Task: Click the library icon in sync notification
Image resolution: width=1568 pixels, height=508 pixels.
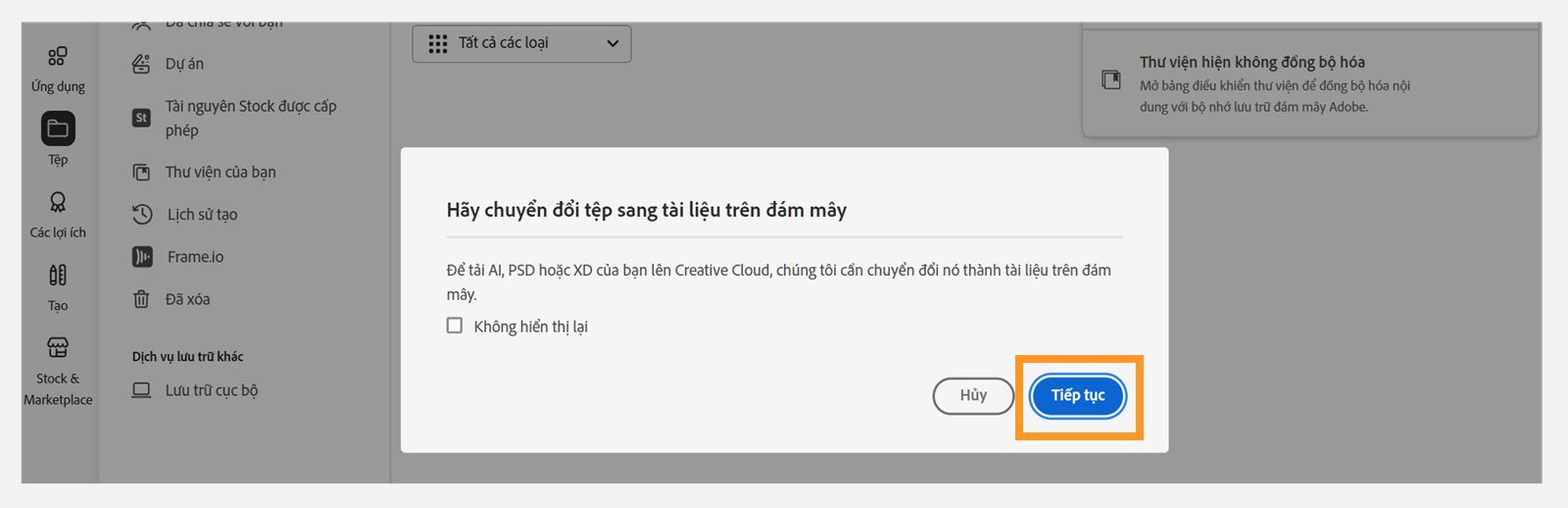Action: (1111, 80)
